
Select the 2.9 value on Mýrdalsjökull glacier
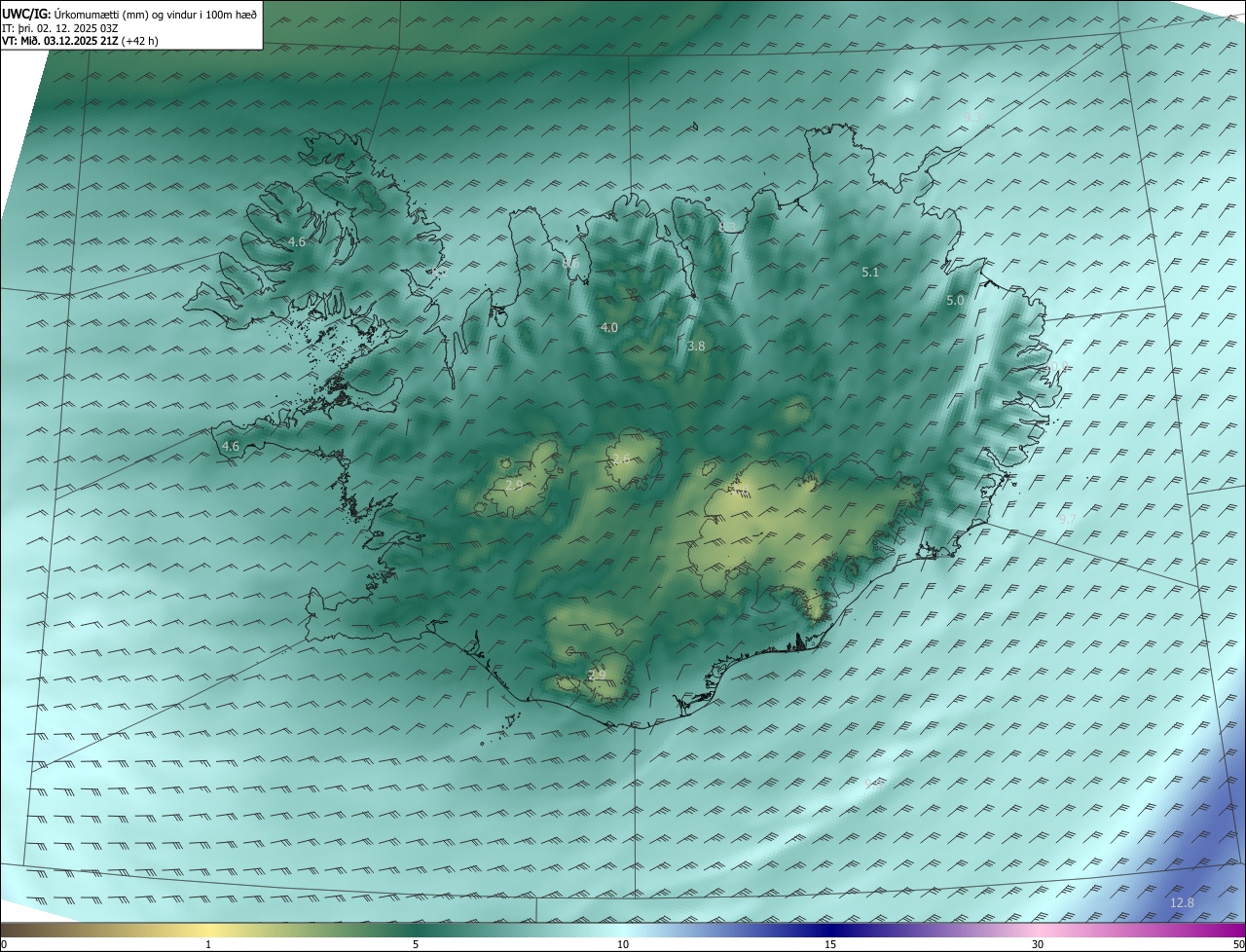pos(597,675)
